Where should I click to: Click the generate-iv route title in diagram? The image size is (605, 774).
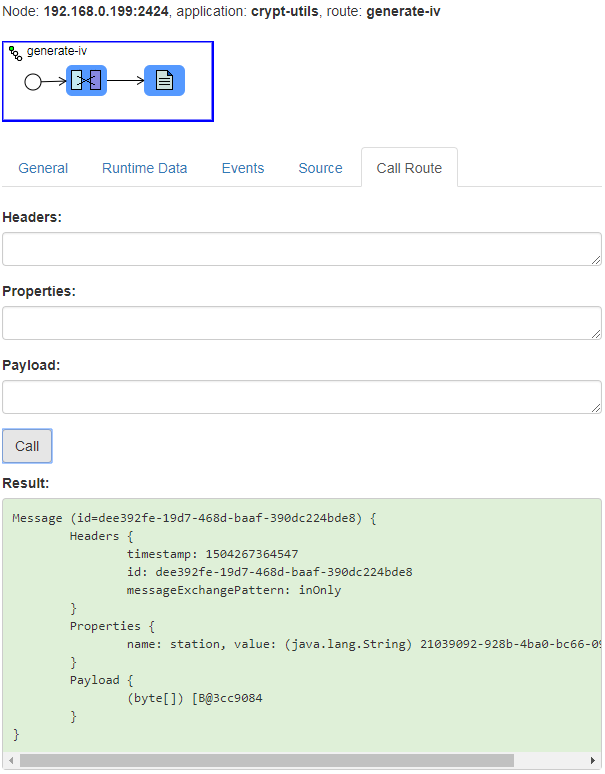tap(57, 51)
